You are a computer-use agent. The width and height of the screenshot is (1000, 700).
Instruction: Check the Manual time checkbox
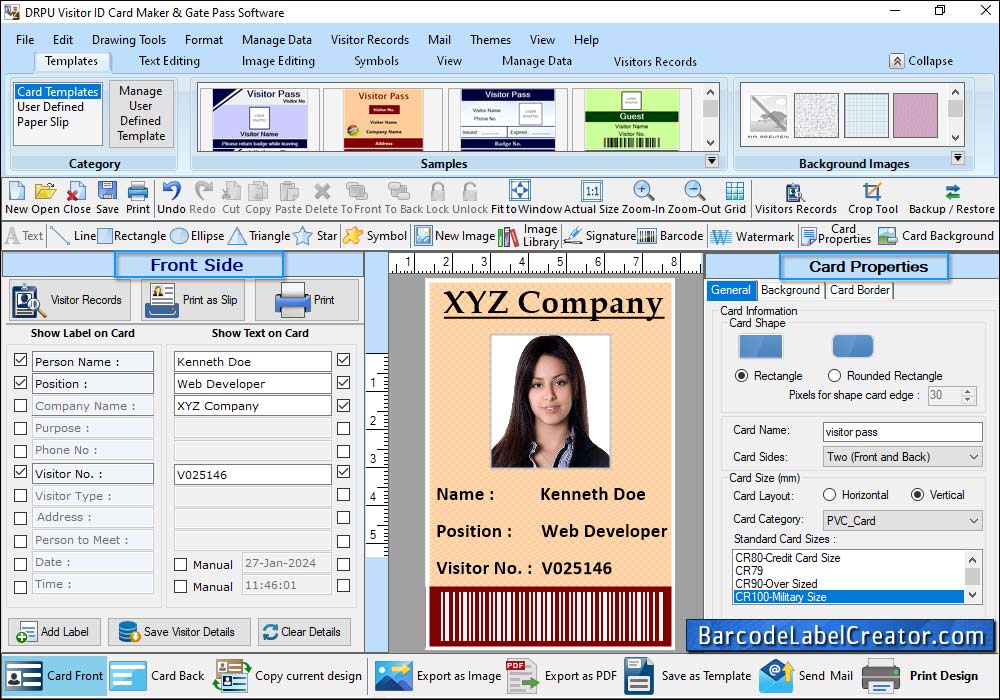pos(180,587)
